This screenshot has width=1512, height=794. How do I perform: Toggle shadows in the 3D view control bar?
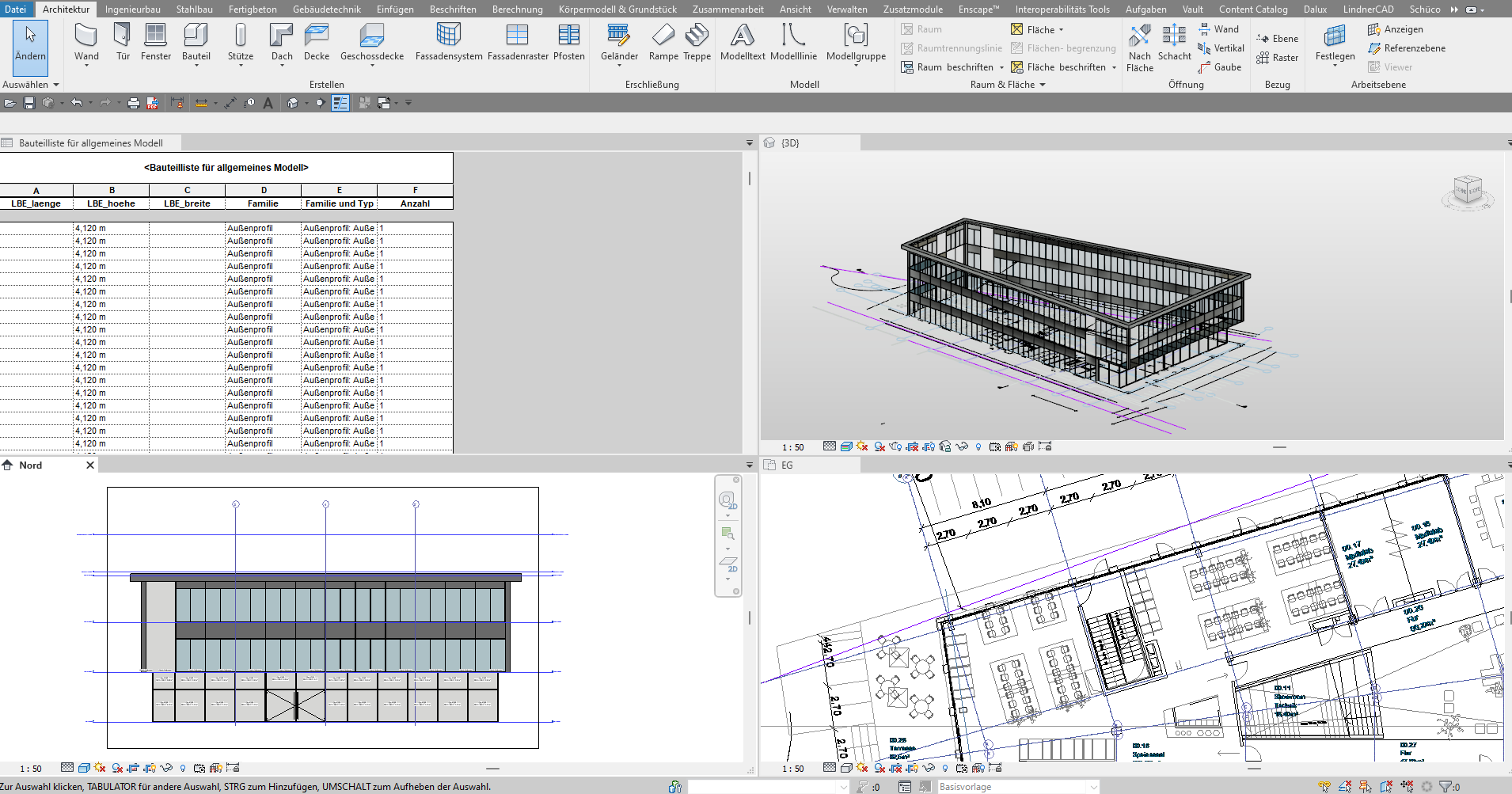pos(879,446)
